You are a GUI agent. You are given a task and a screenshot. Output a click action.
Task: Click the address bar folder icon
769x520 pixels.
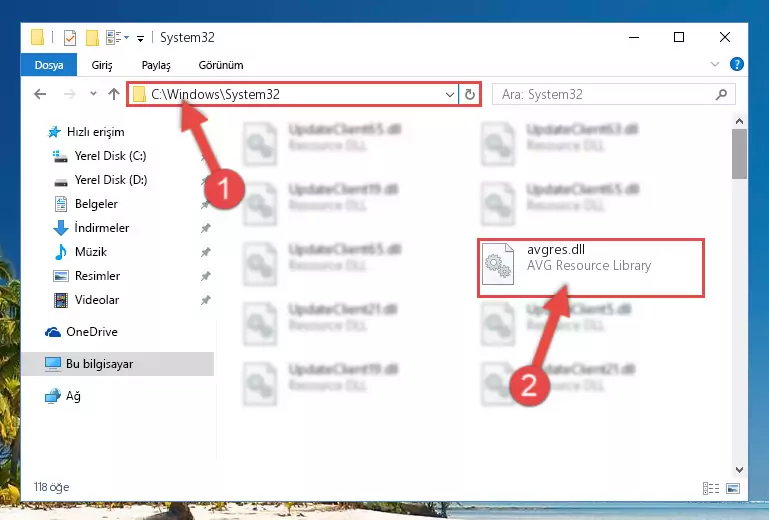[139, 94]
